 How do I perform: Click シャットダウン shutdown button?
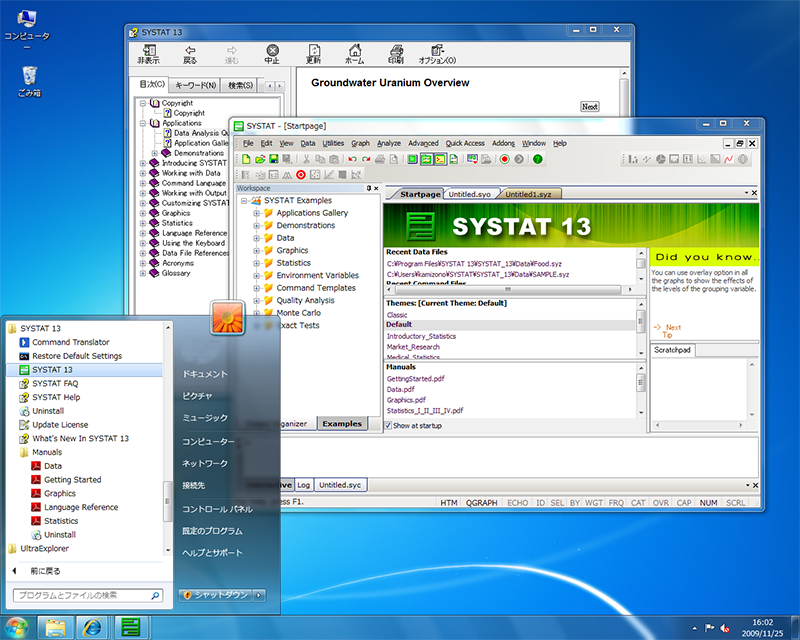[x=217, y=595]
